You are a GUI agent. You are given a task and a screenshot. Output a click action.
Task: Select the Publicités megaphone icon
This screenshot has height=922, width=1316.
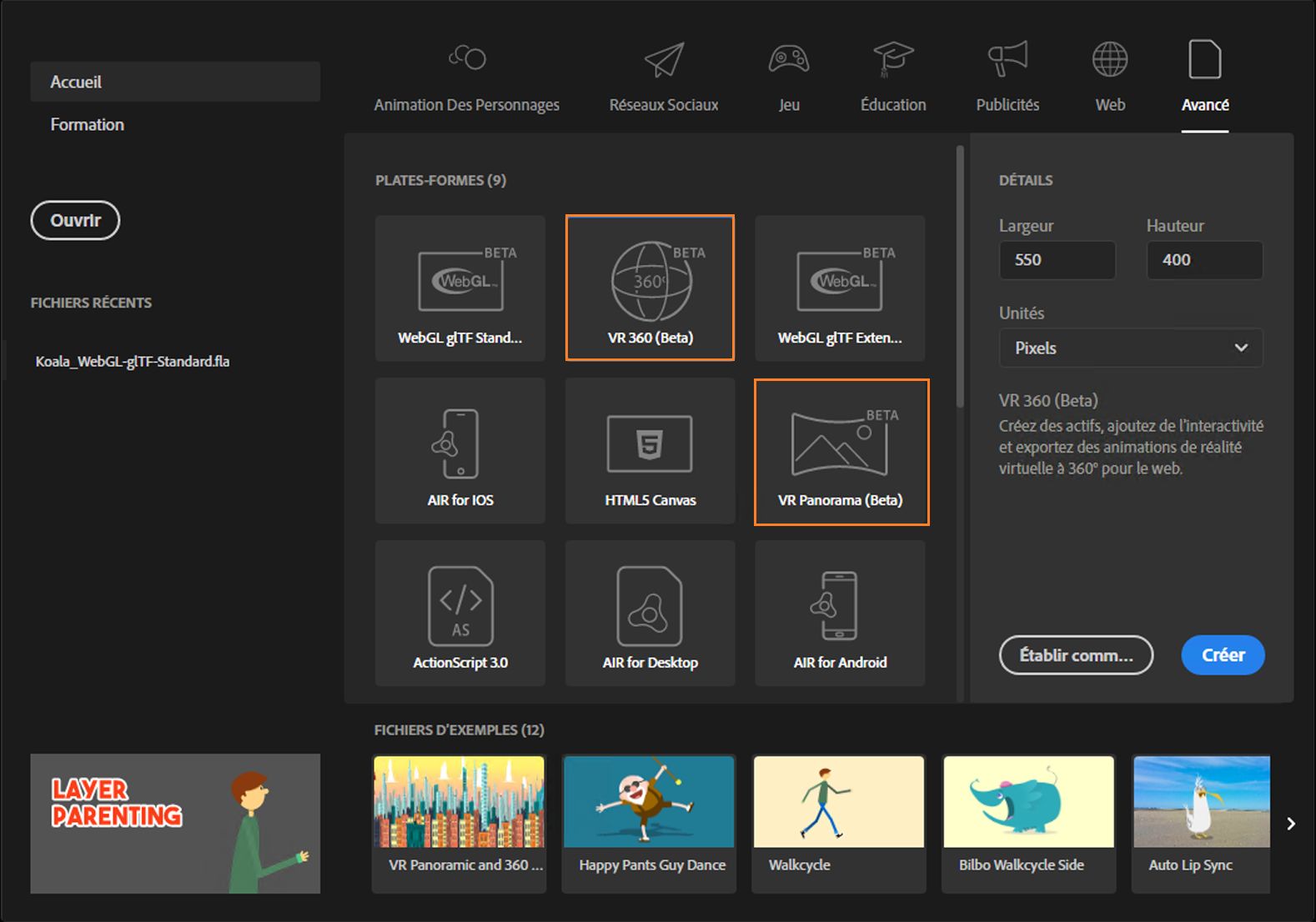tap(1007, 59)
